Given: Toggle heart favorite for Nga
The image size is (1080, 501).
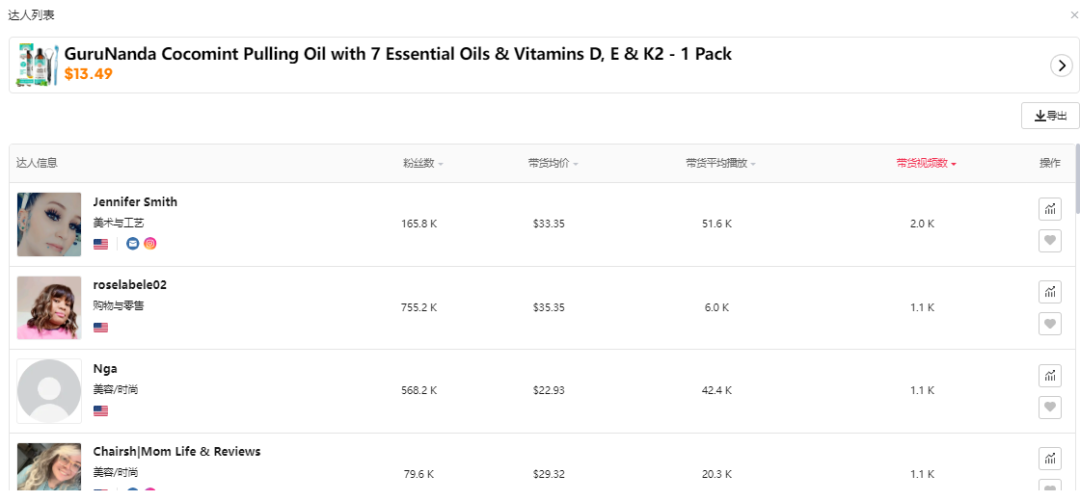Looking at the screenshot, I should tap(1049, 407).
